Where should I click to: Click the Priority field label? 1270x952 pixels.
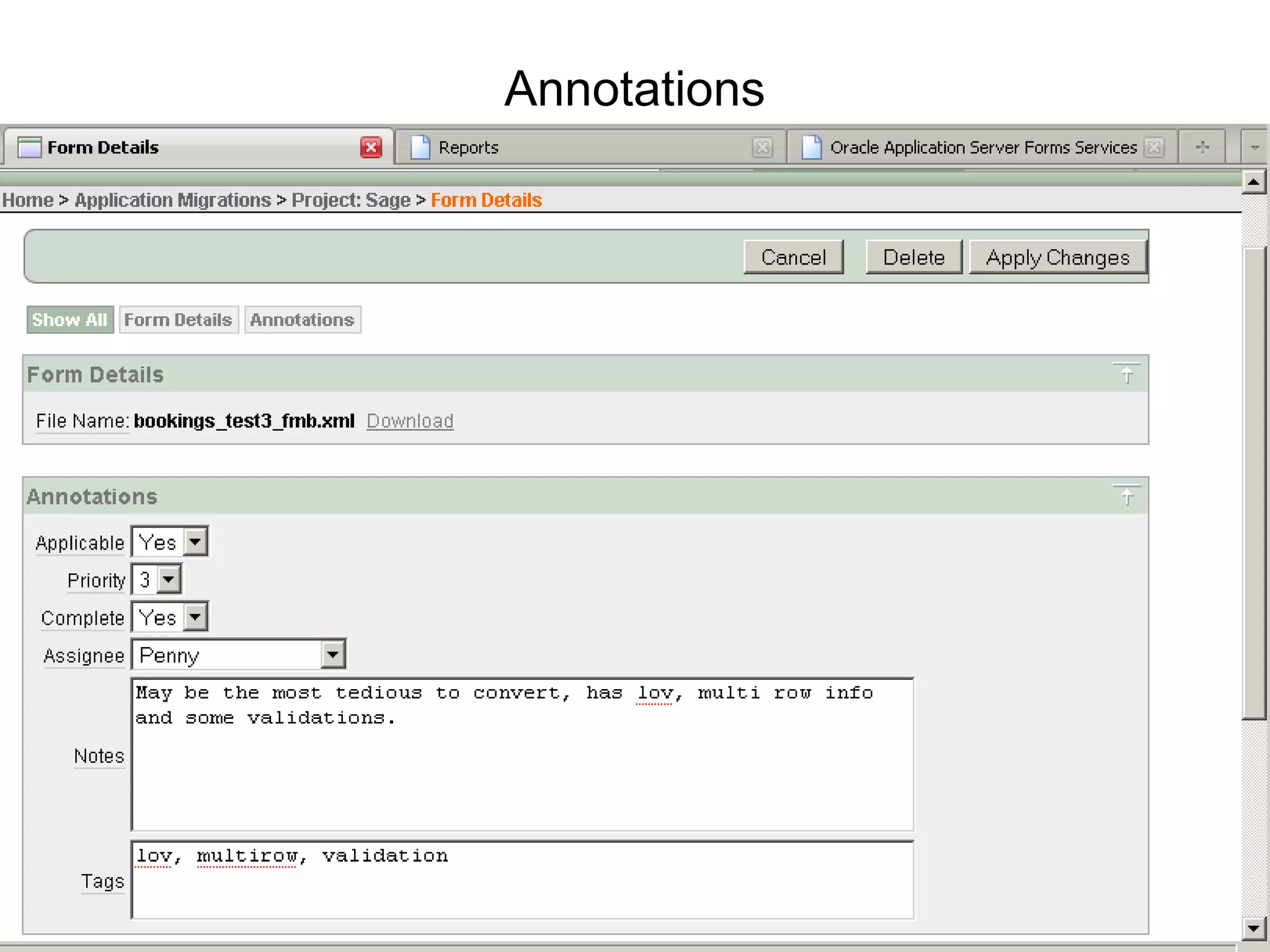(96, 581)
